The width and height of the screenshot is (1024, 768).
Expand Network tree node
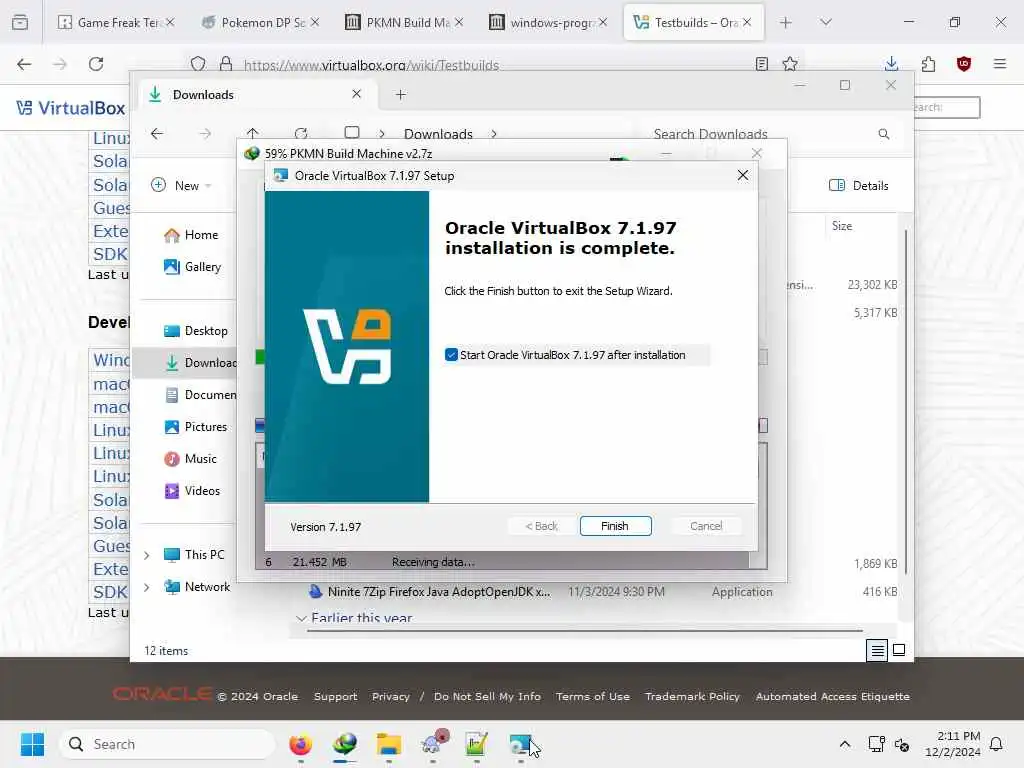147,587
